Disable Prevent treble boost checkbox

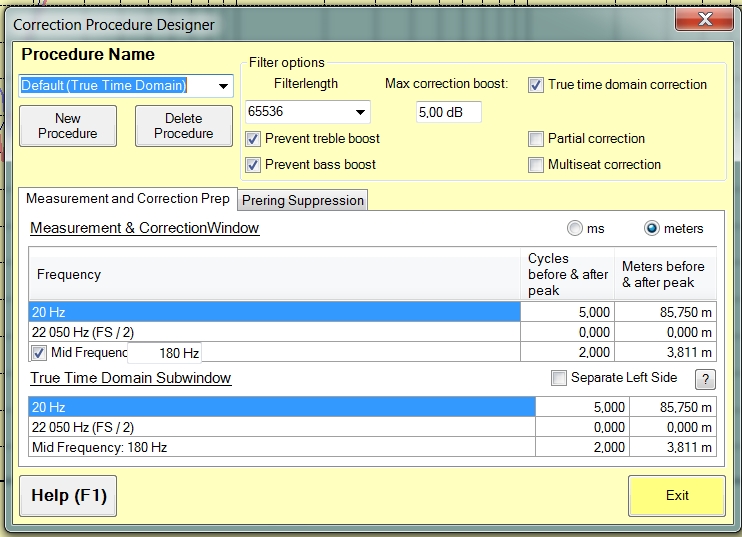pyautogui.click(x=254, y=139)
